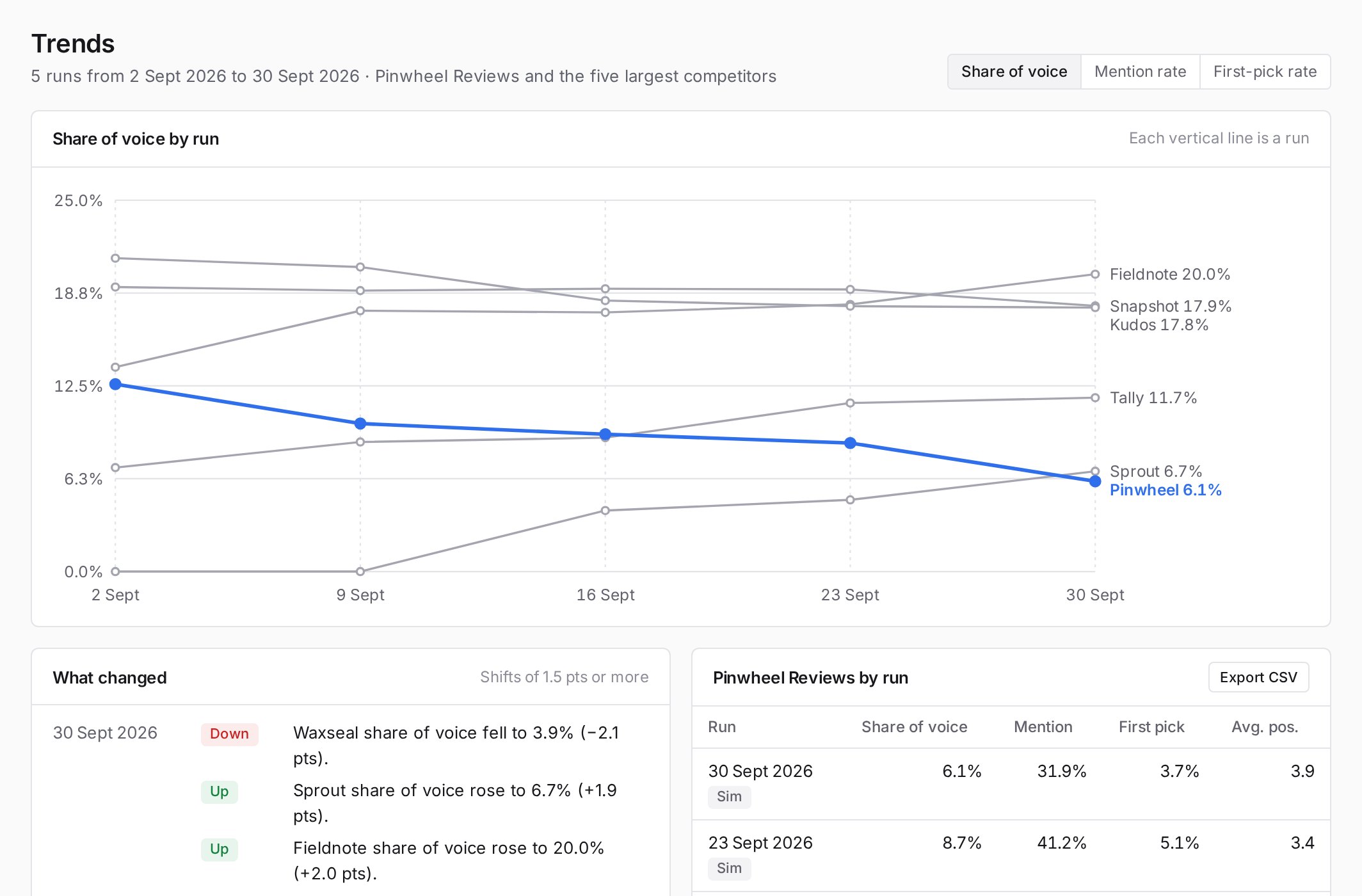Select Pinwheel's 9 Sept data point
The height and width of the screenshot is (896, 1362).
pyautogui.click(x=360, y=424)
